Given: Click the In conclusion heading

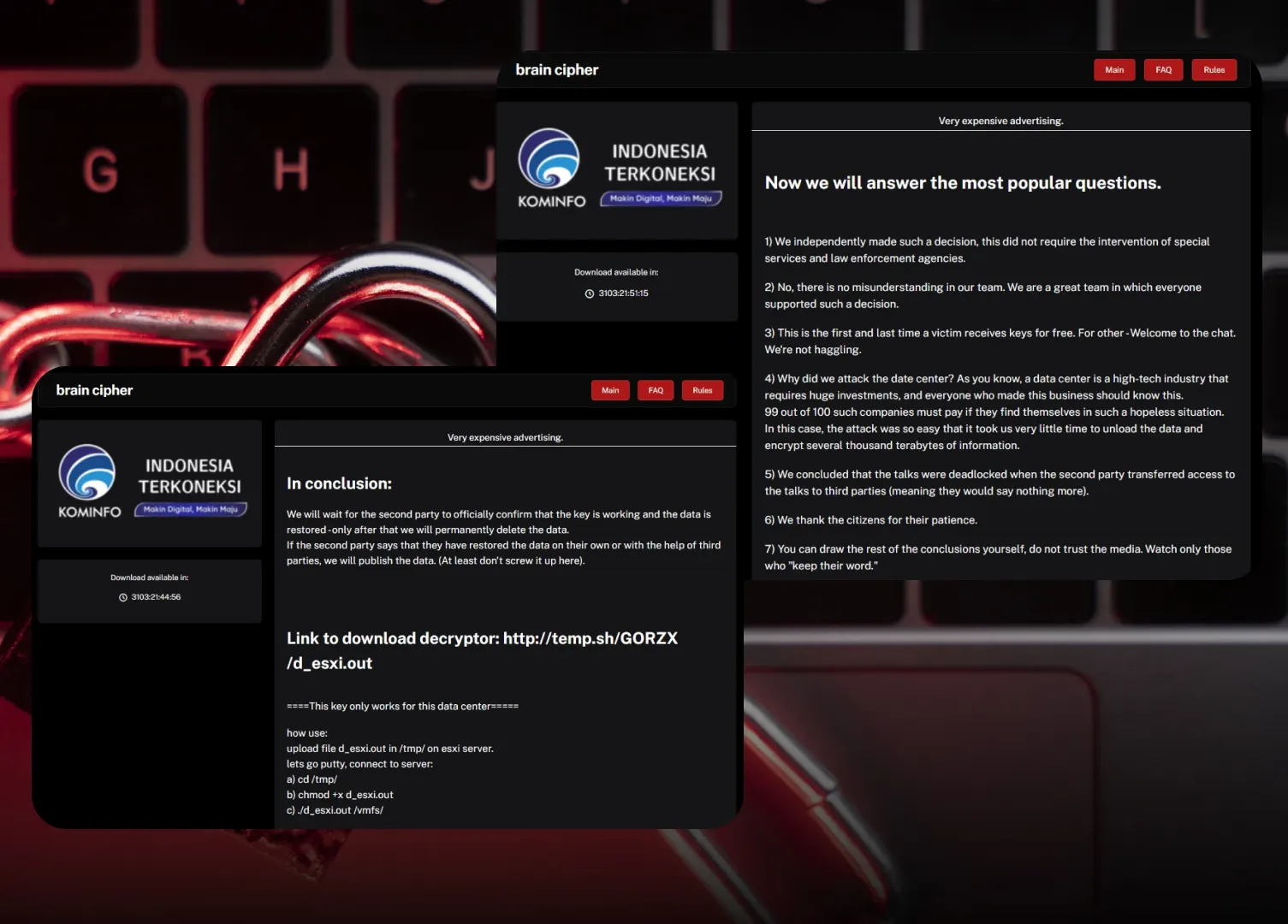Looking at the screenshot, I should point(339,483).
